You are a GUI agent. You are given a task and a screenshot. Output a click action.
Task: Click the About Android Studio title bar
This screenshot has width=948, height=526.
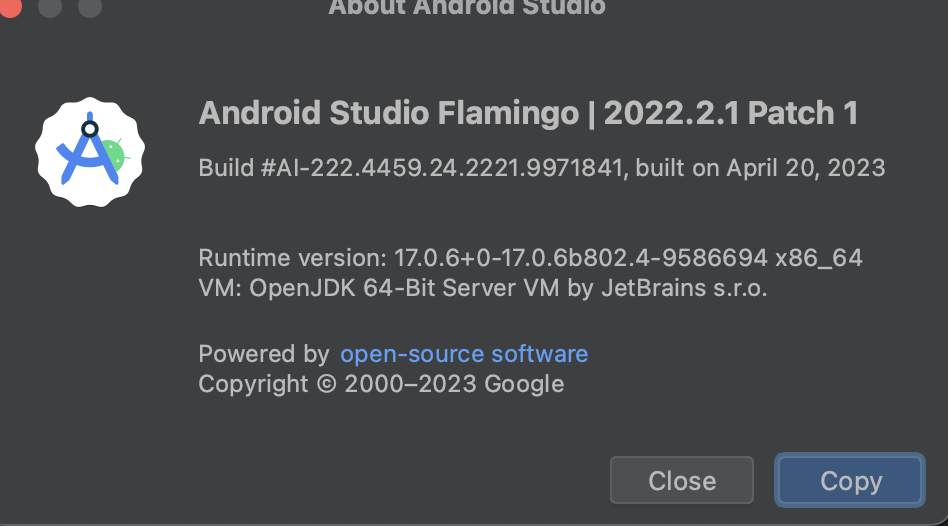tap(467, 7)
